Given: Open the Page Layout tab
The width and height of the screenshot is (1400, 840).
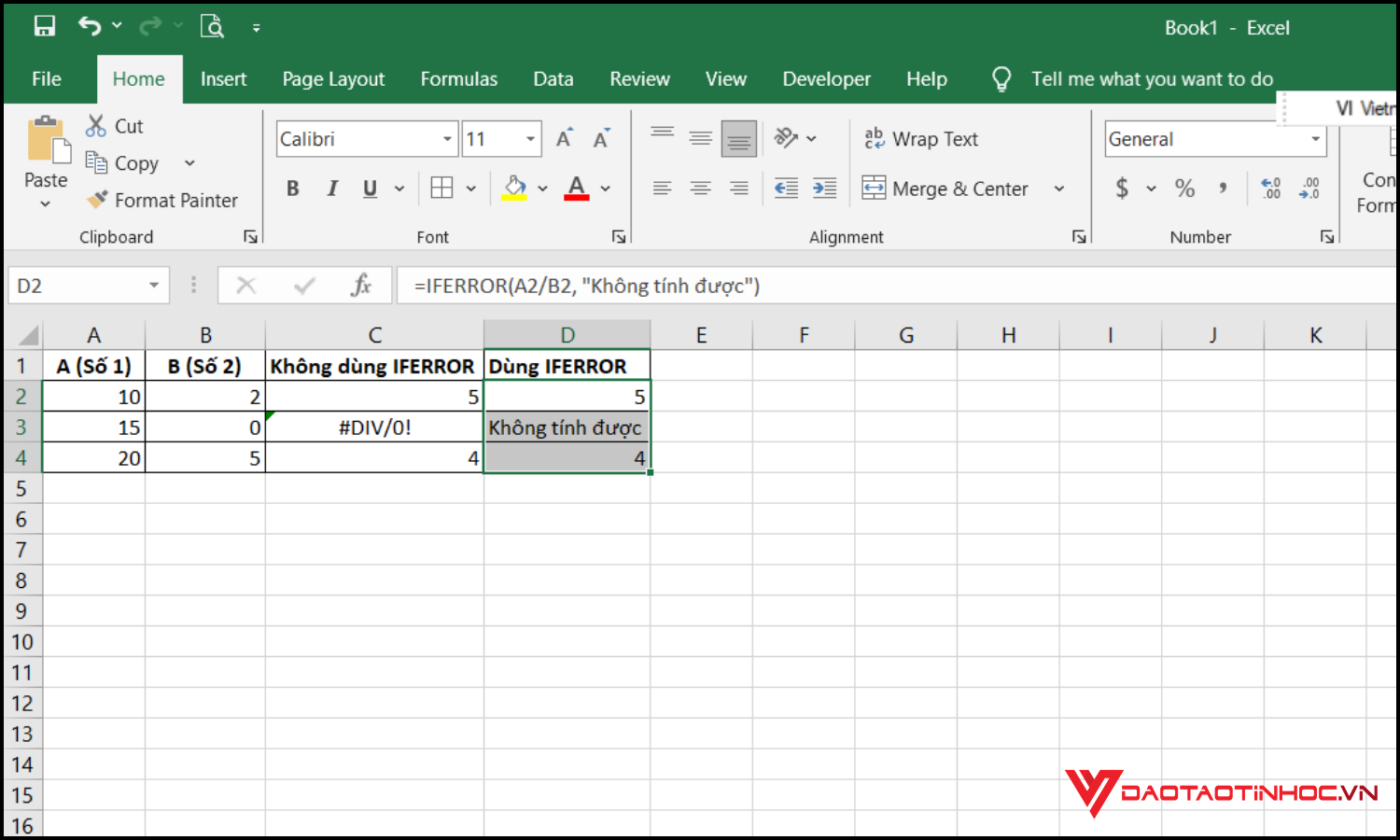Looking at the screenshot, I should [x=333, y=79].
